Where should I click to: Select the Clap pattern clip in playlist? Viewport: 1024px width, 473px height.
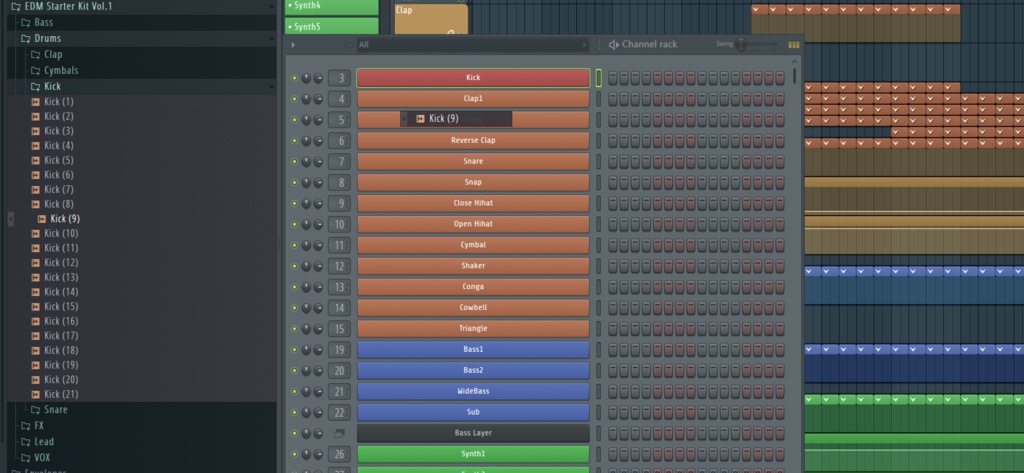point(431,18)
